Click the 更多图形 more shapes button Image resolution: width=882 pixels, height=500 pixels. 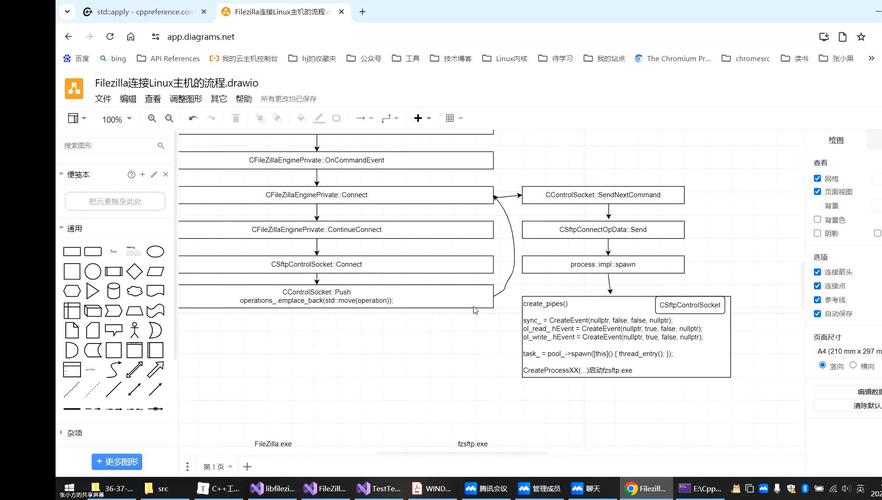point(117,462)
